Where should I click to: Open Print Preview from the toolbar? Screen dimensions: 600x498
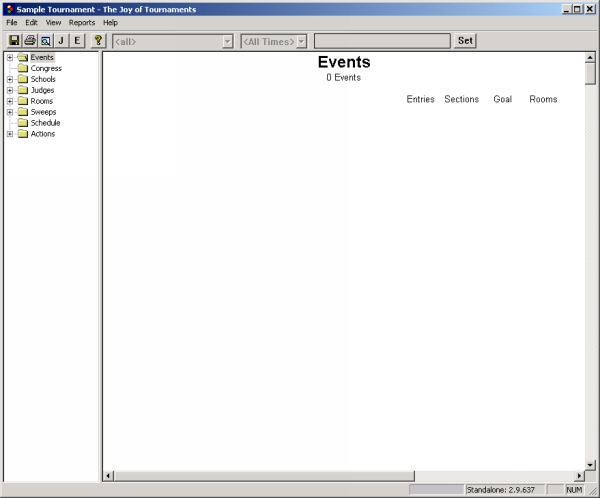[x=45, y=41]
